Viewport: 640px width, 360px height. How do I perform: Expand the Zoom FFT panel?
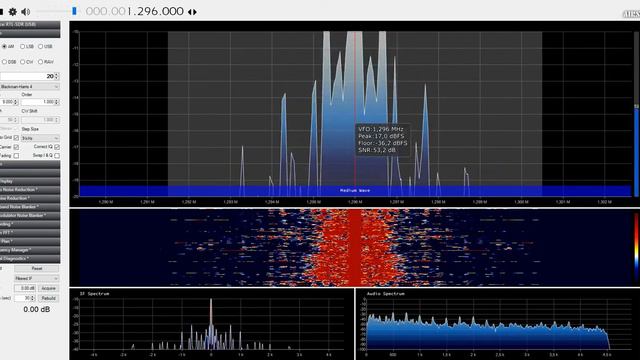click(x=30, y=232)
